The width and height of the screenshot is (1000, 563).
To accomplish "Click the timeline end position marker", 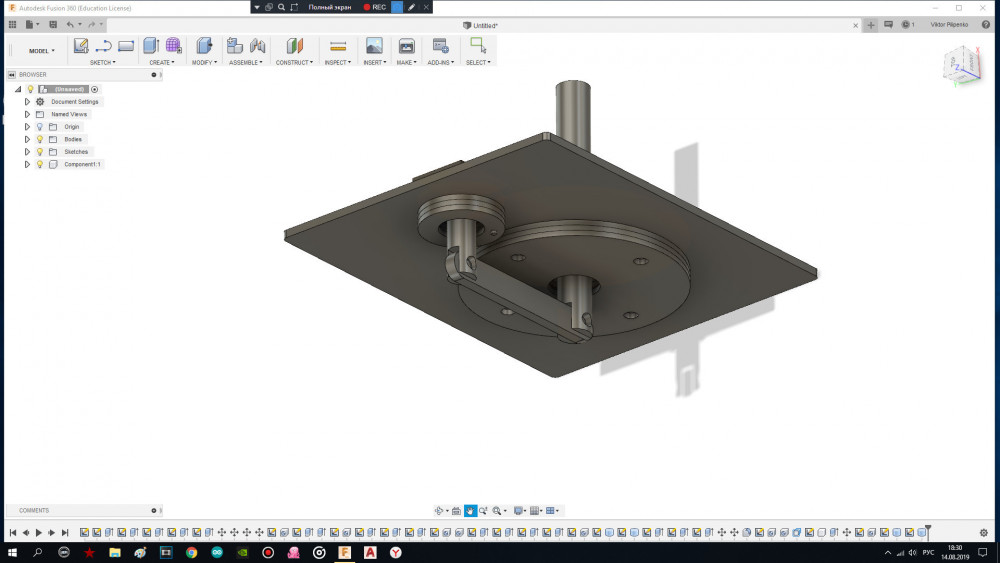I will click(x=928, y=531).
